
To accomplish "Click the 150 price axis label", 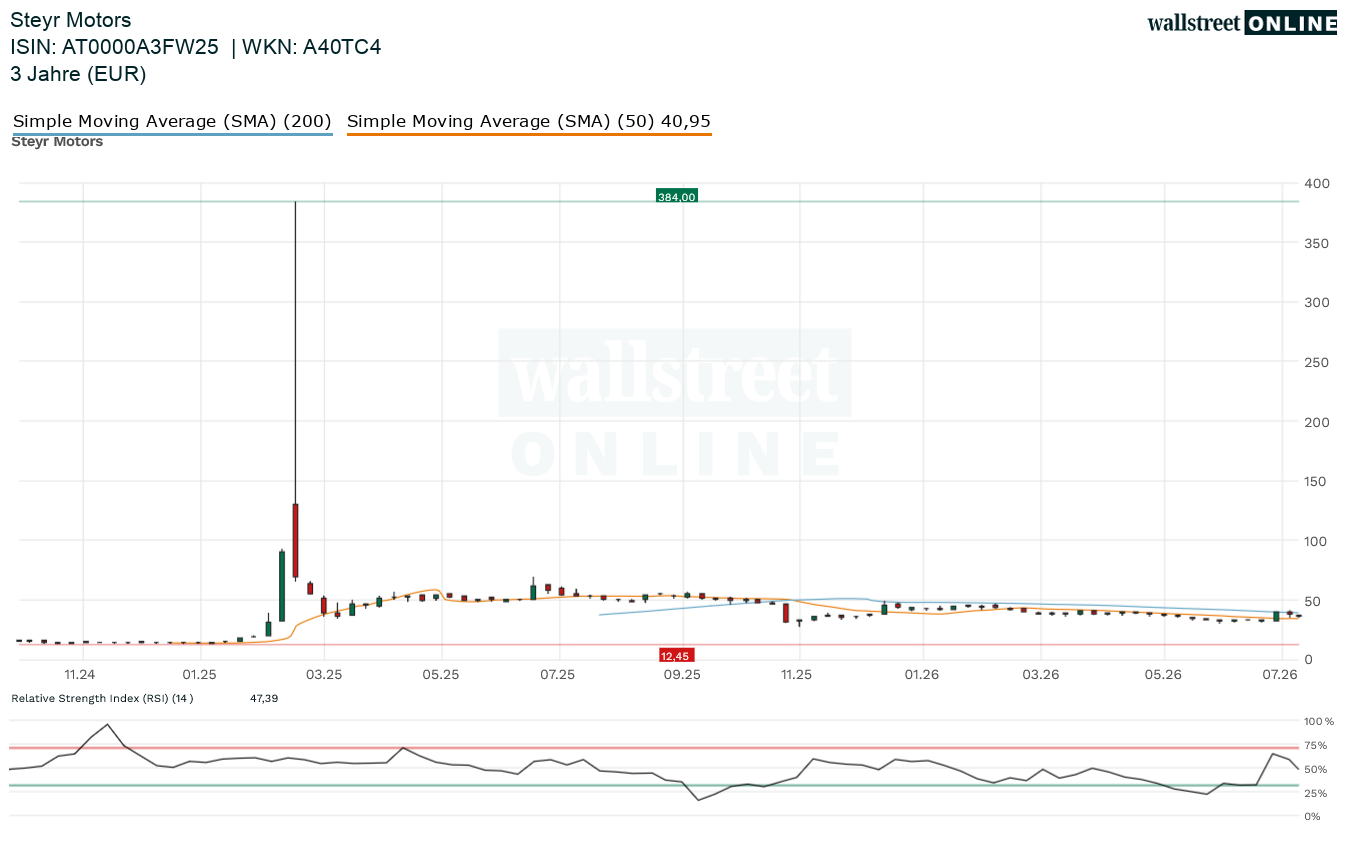I will 1317,482.
